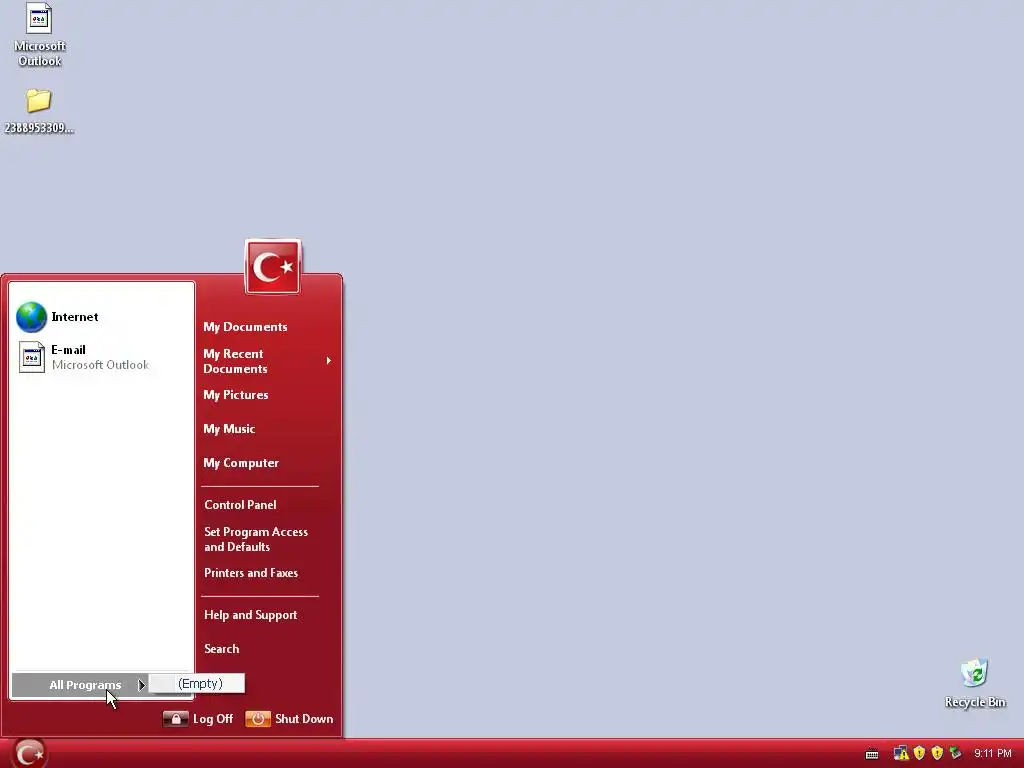Open Search from the Start menu
Viewport: 1024px width, 768px height.
(x=221, y=648)
